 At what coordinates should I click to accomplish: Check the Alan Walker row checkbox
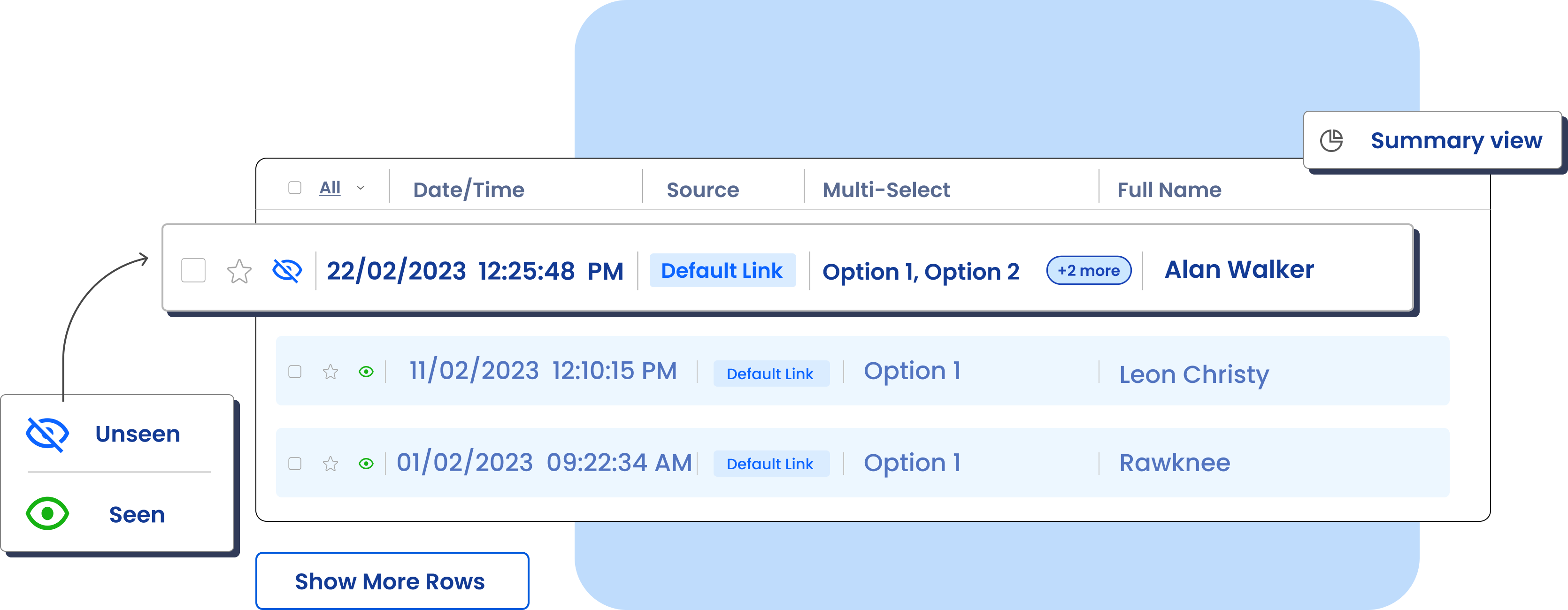point(193,271)
